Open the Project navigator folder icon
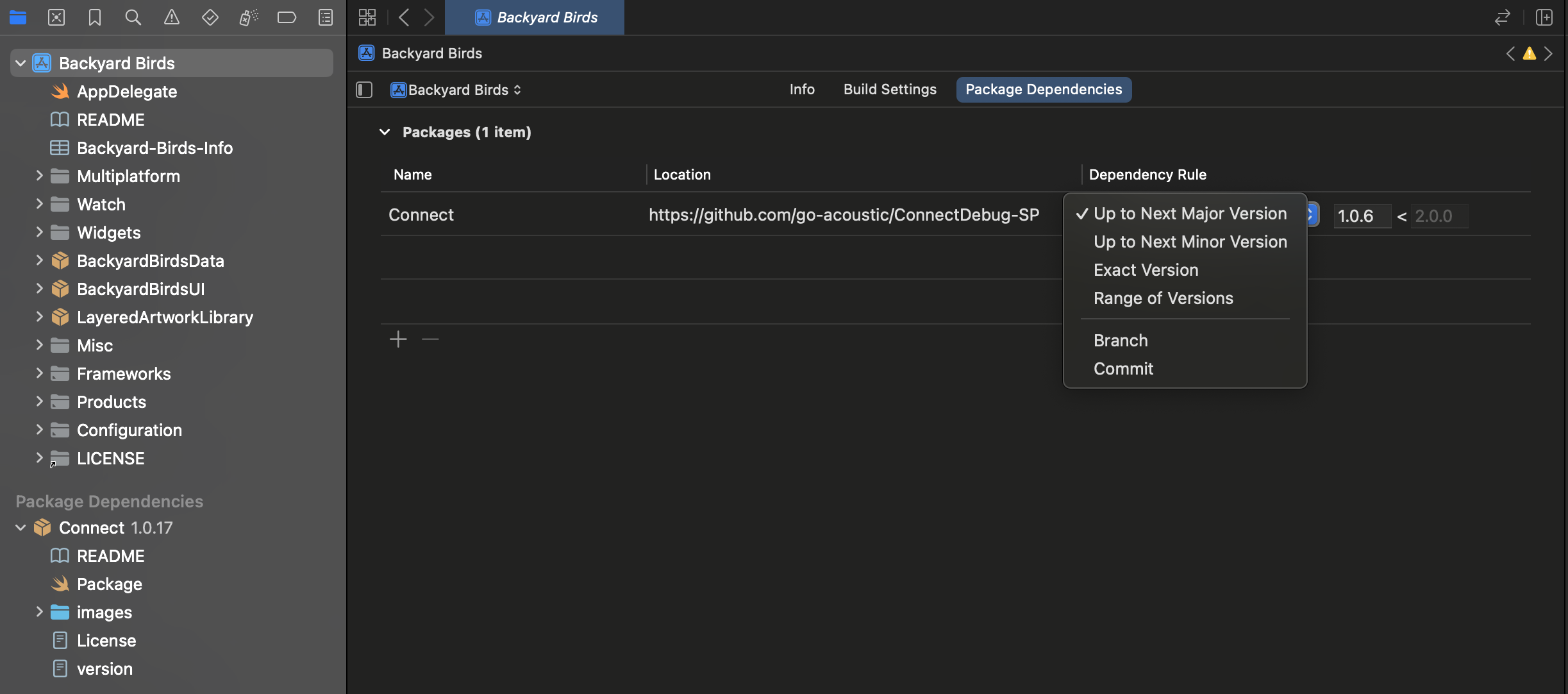This screenshot has height=694, width=1568. pos(18,17)
